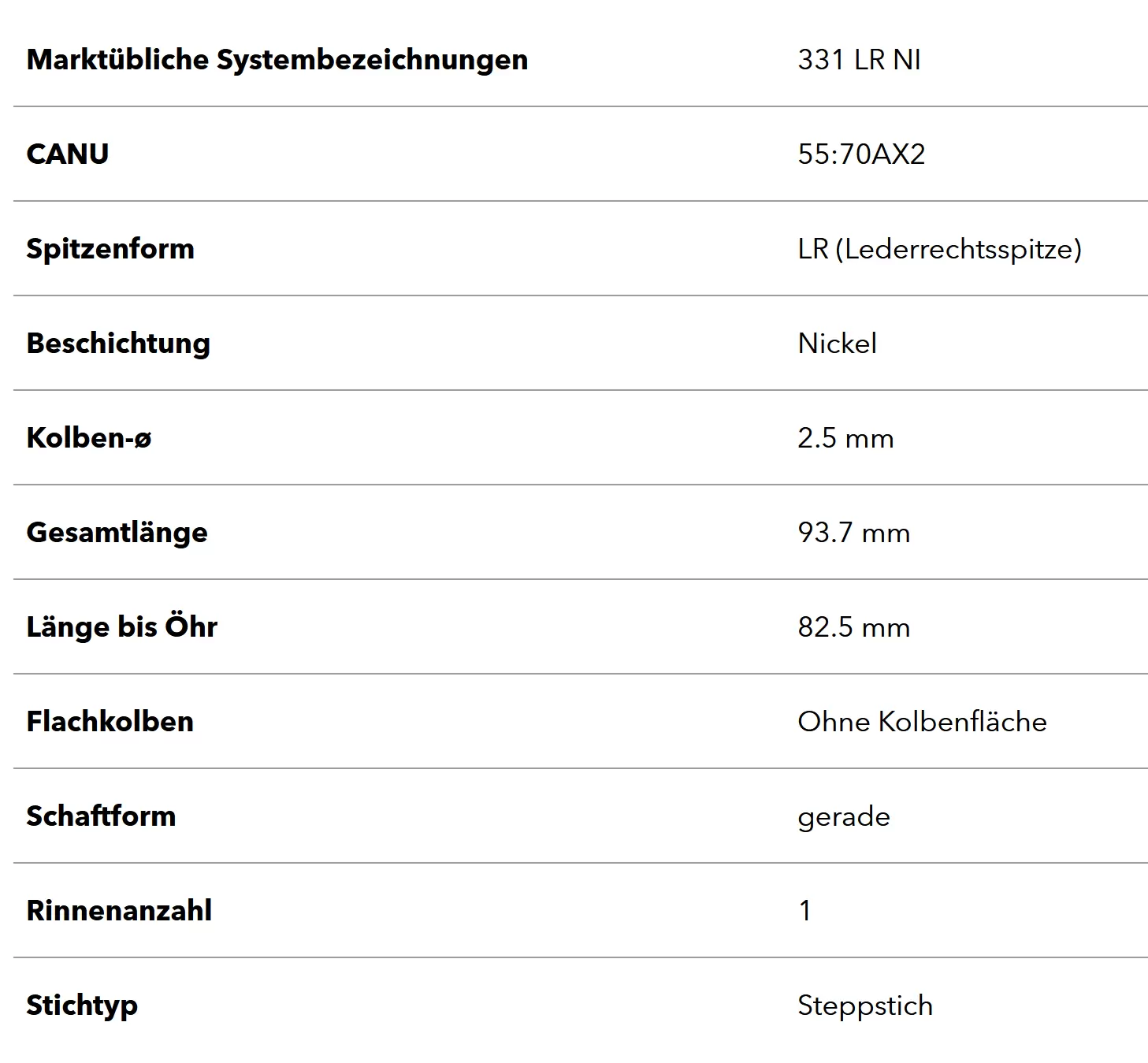Select the Steppstich stitch type value
Screen dimensions: 1148x1063
(x=865, y=1005)
